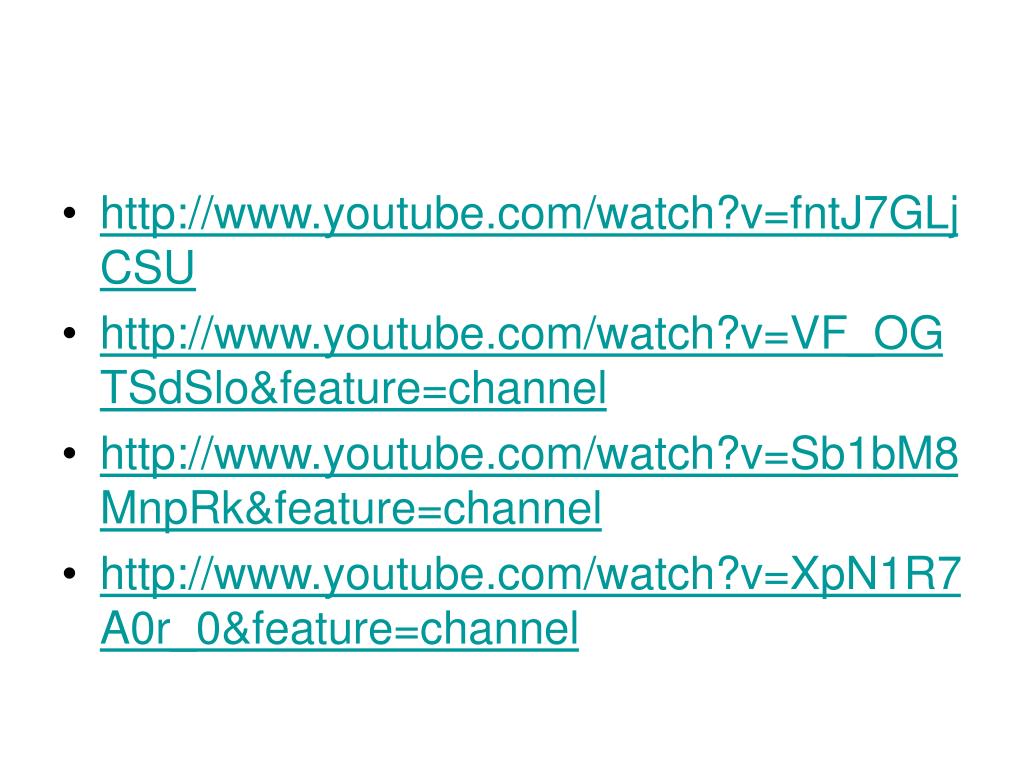This screenshot has width=1024, height=768.
Task: Select the bullet before the XpN1R7 link
Action: point(70,573)
